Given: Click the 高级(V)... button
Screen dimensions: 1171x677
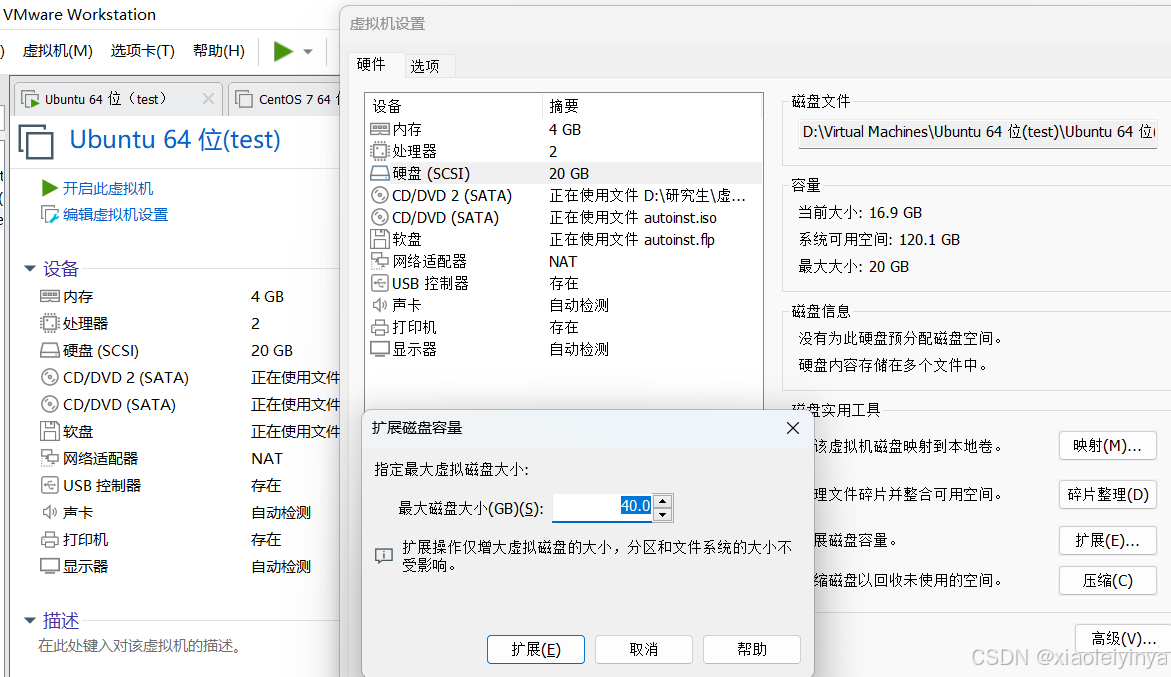Looking at the screenshot, I should point(1123,639).
